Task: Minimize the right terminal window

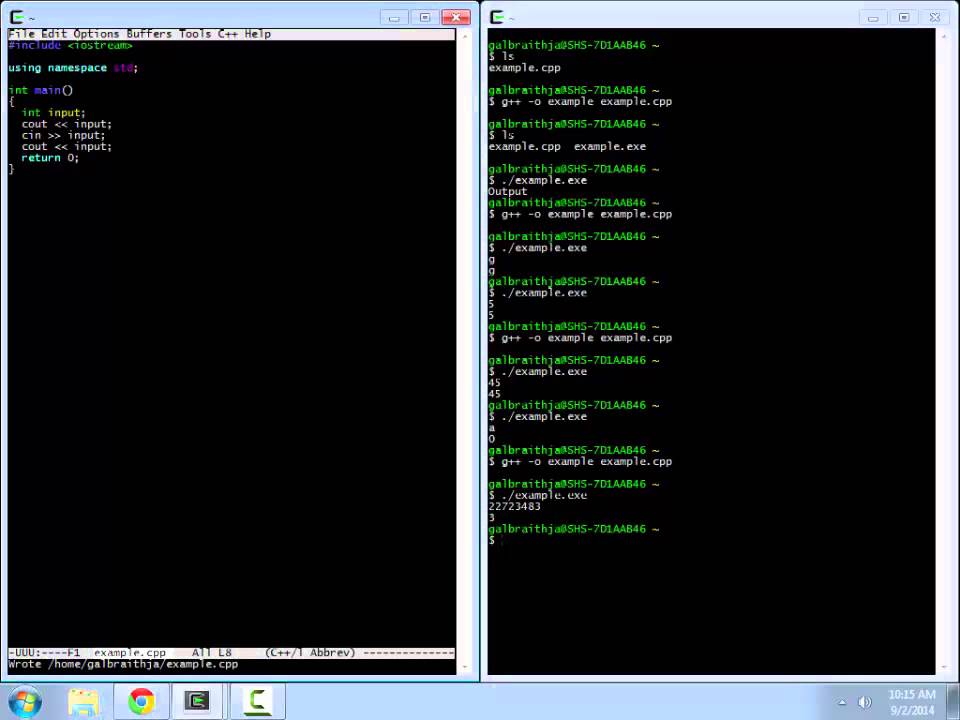Action: click(874, 17)
